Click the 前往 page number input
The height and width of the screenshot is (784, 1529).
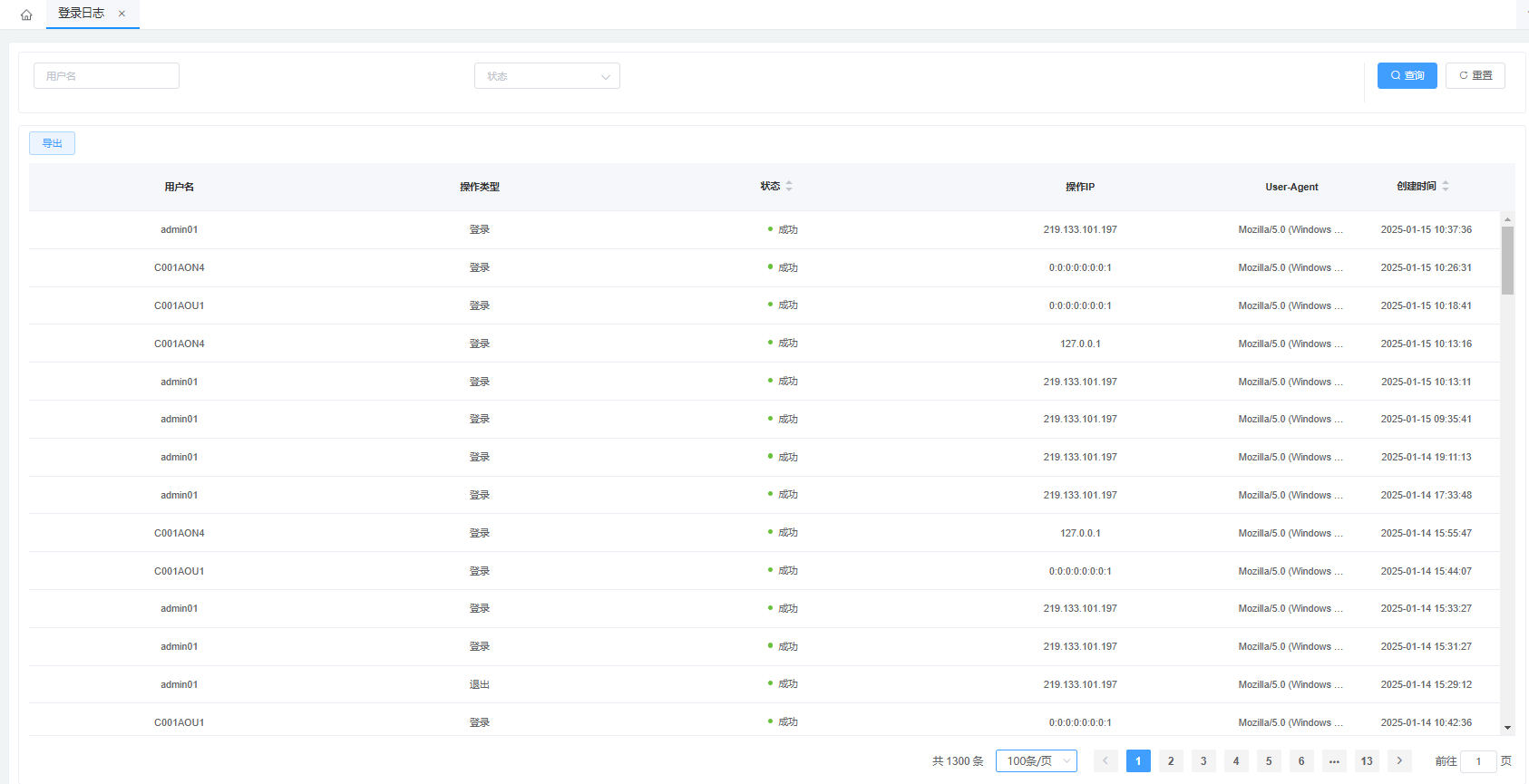(x=1477, y=761)
